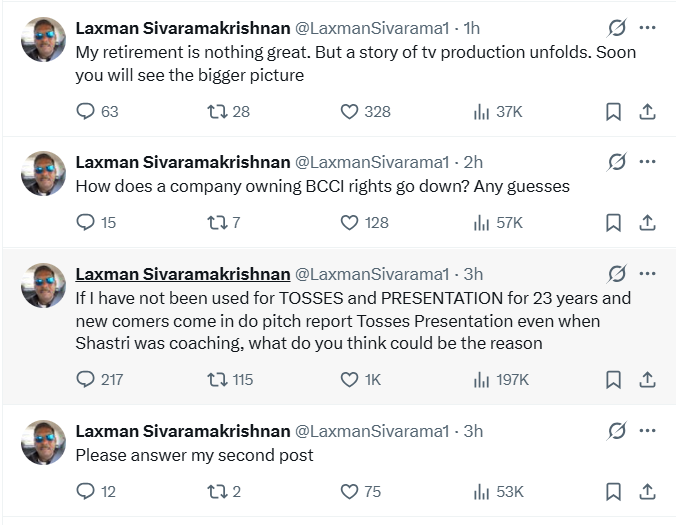Click profile avatar on the BCCI tweet
This screenshot has height=525, width=676.
[43, 173]
